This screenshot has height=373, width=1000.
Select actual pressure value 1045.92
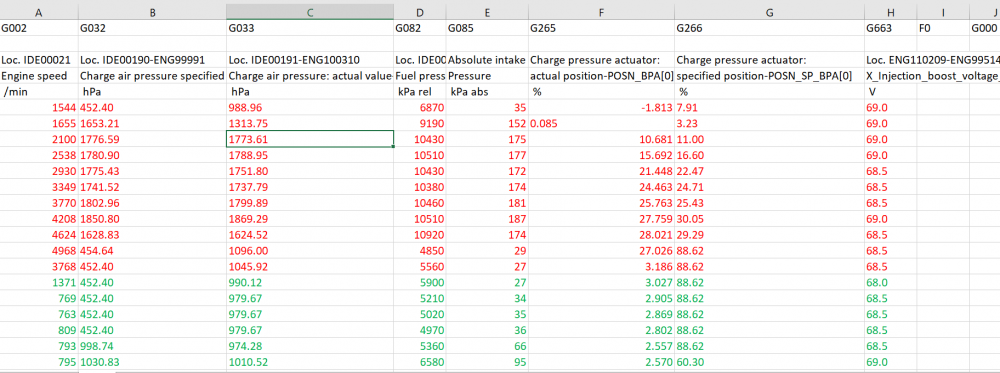(x=310, y=267)
